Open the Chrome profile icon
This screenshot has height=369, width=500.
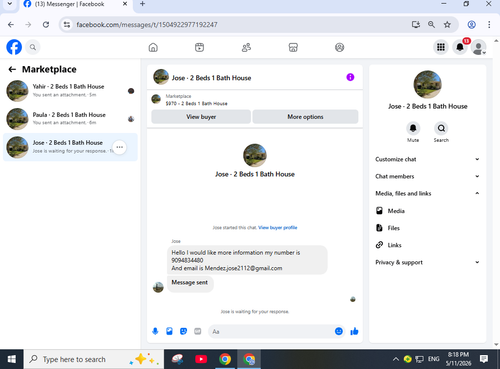tap(471, 25)
